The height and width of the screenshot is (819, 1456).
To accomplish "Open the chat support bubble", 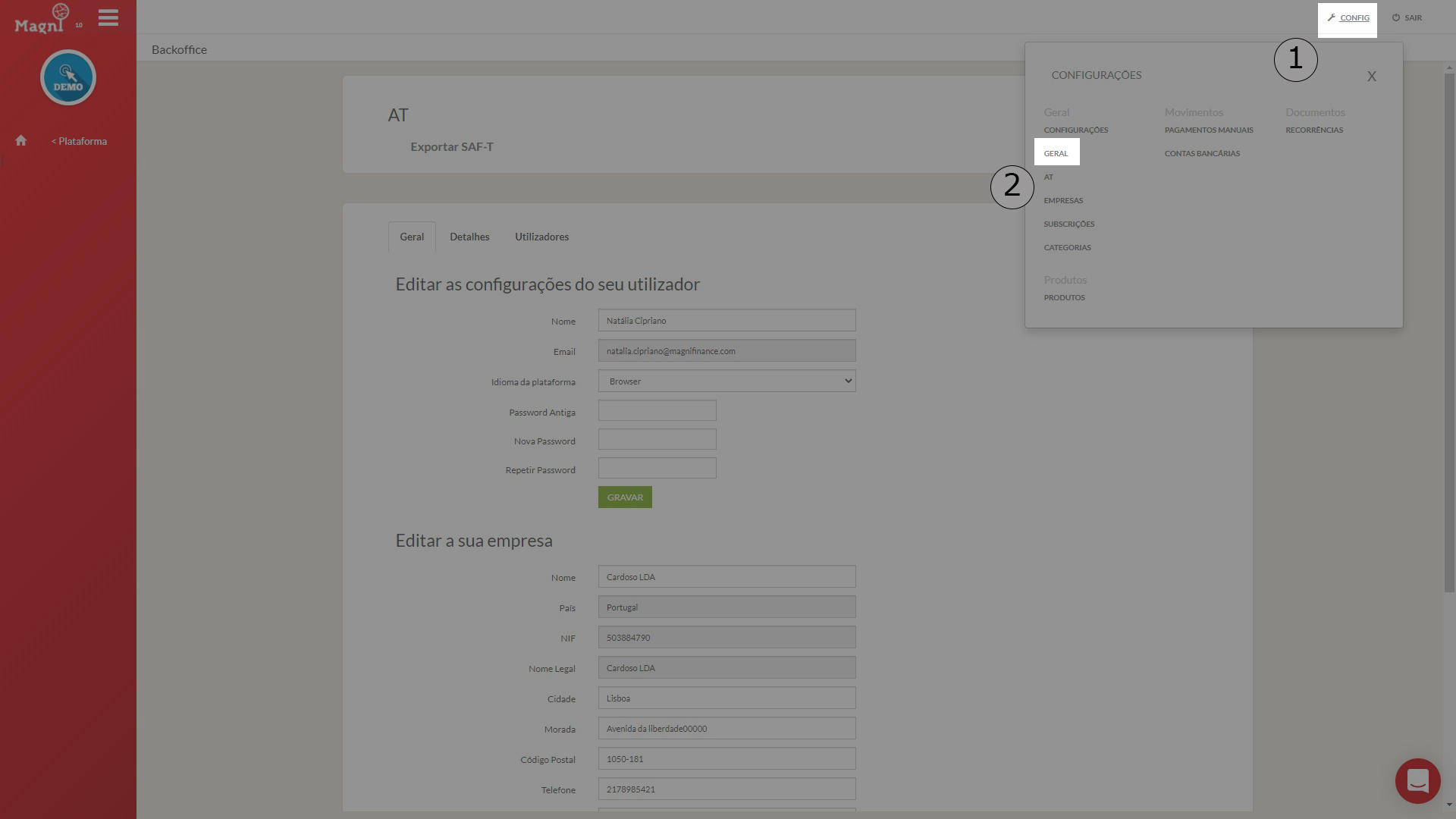I will click(x=1417, y=780).
